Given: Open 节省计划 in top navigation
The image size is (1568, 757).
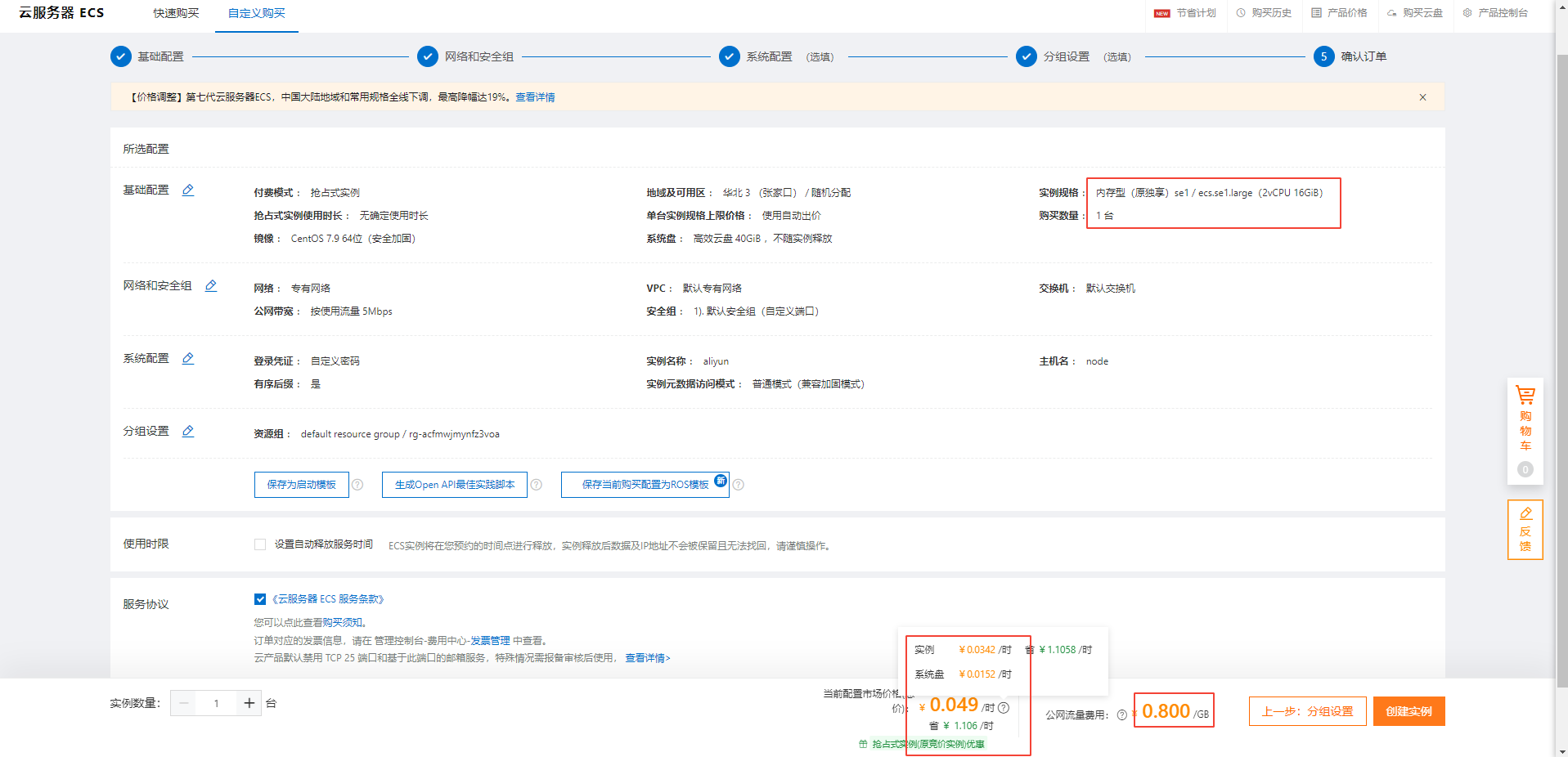Looking at the screenshot, I should coord(1185,13).
